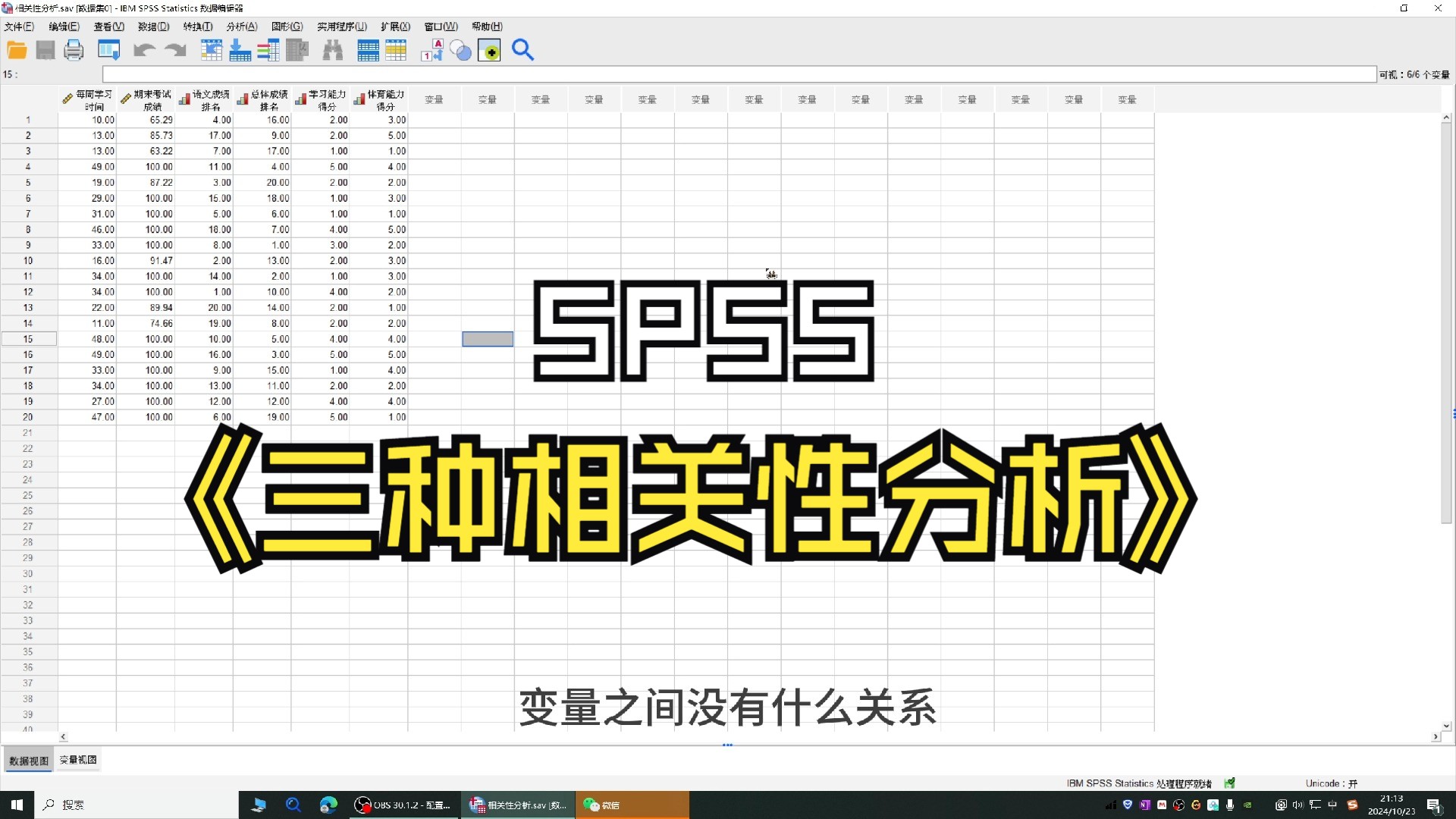Switch to the 数据视图 tab
Screen dimensions: 1456x819
pos(29,761)
